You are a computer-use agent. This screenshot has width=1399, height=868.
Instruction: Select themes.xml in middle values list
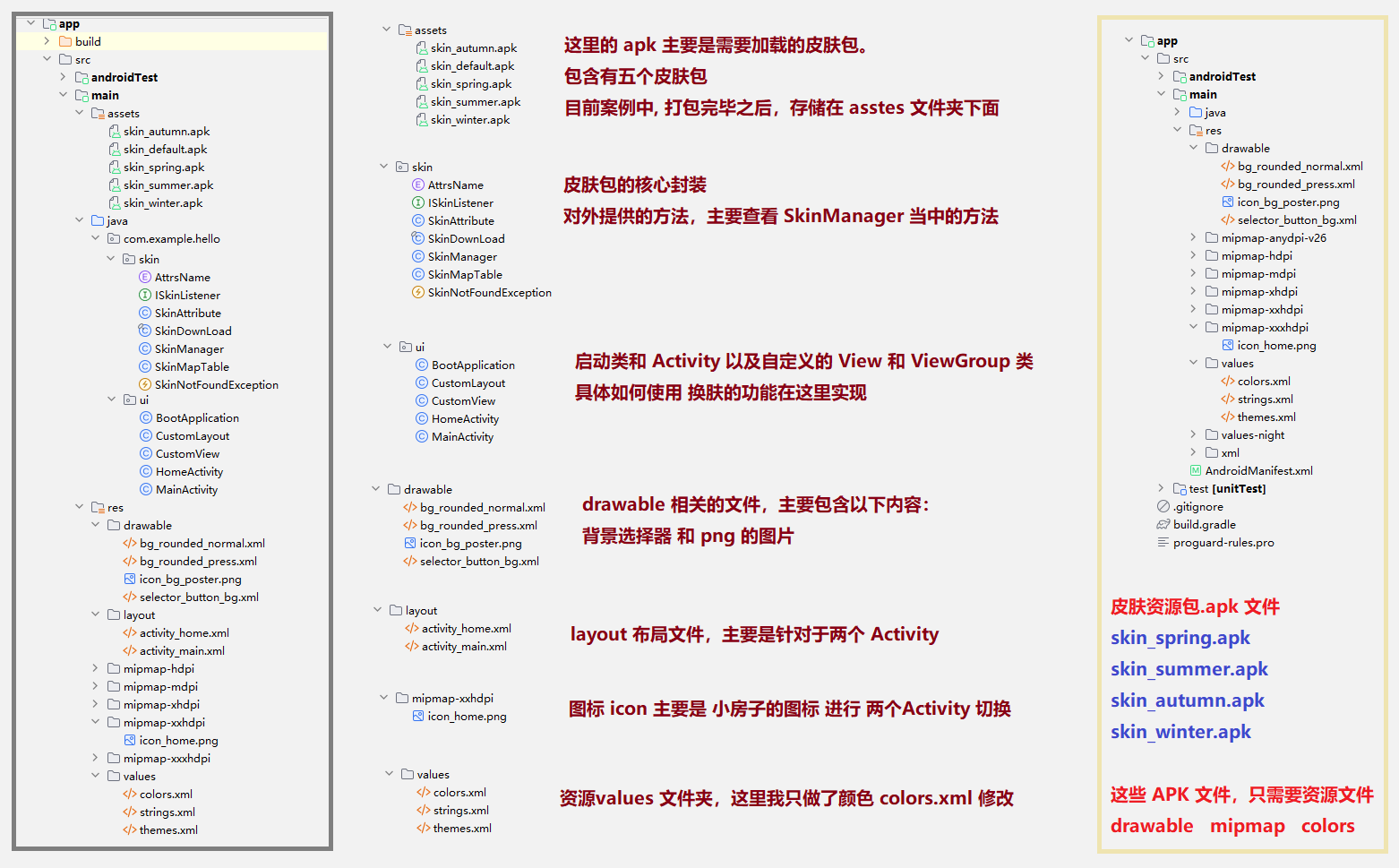(463, 828)
